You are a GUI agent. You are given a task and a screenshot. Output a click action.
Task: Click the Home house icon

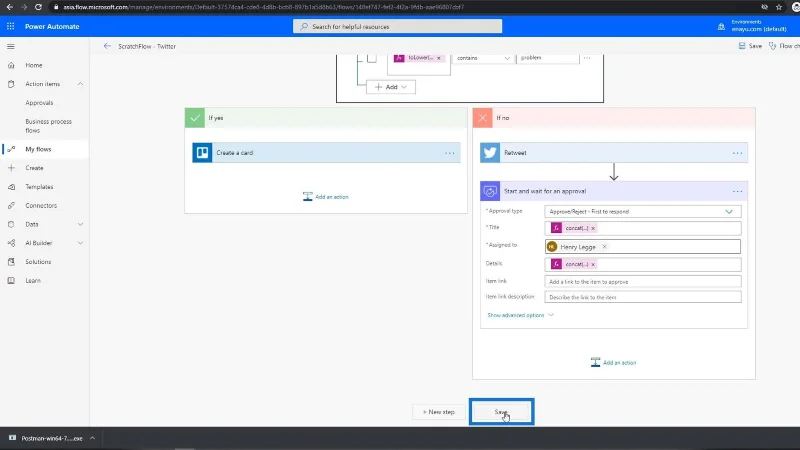coord(11,65)
